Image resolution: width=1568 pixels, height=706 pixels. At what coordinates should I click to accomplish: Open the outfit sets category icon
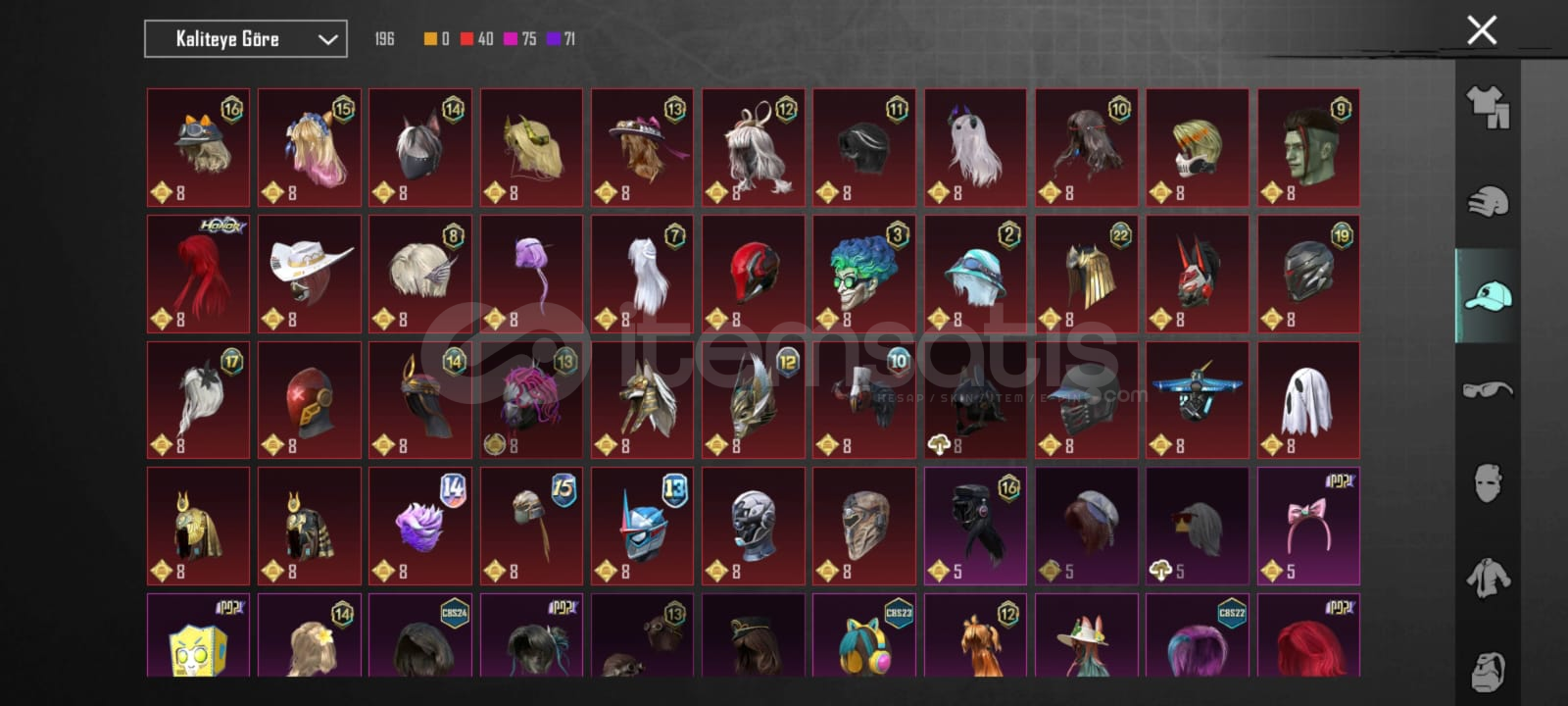[x=1488, y=107]
